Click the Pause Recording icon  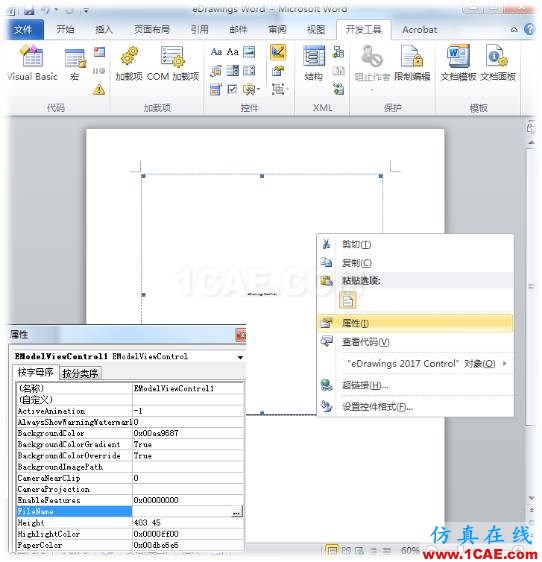99,71
